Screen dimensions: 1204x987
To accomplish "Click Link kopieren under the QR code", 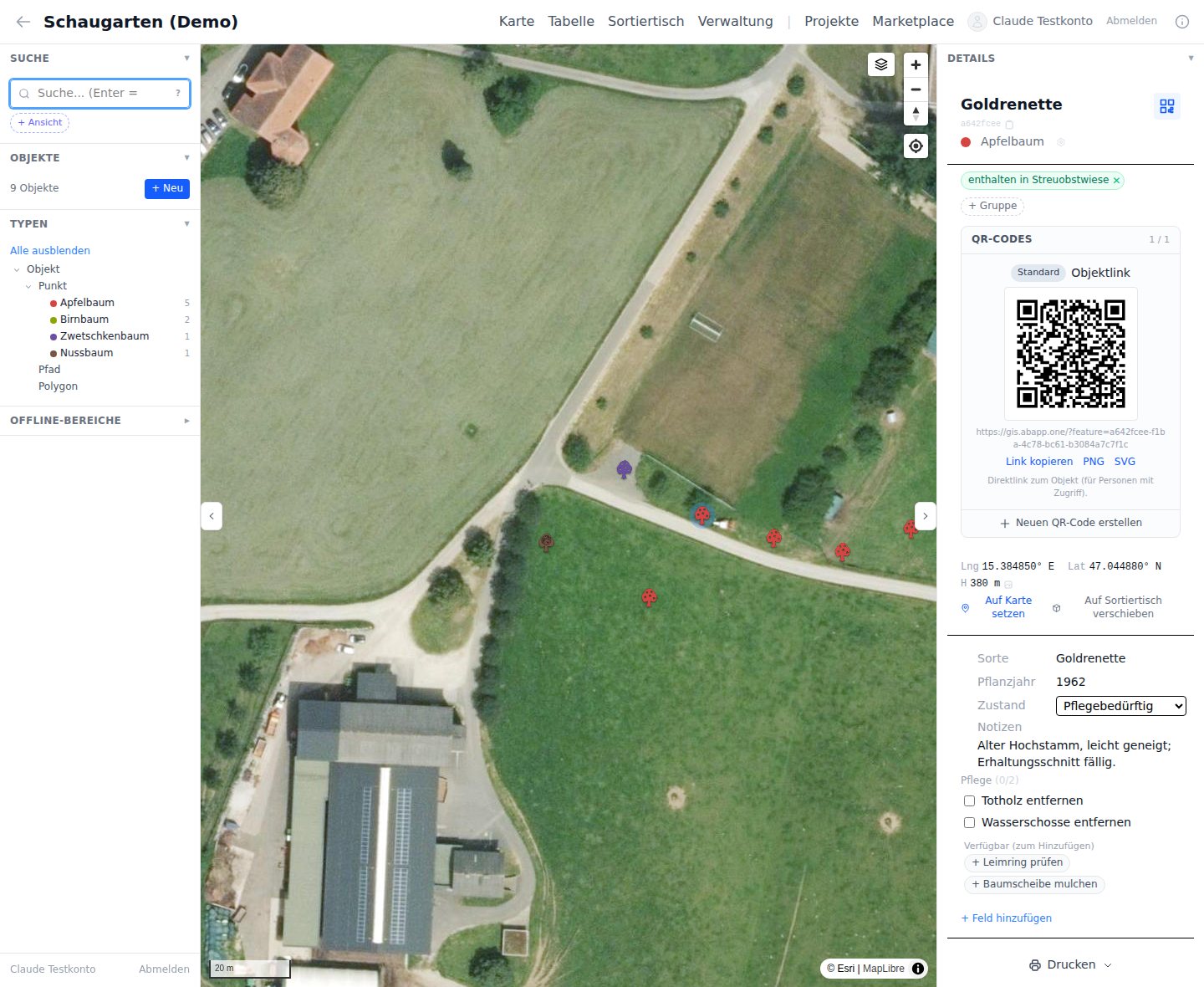I will (x=1039, y=462).
